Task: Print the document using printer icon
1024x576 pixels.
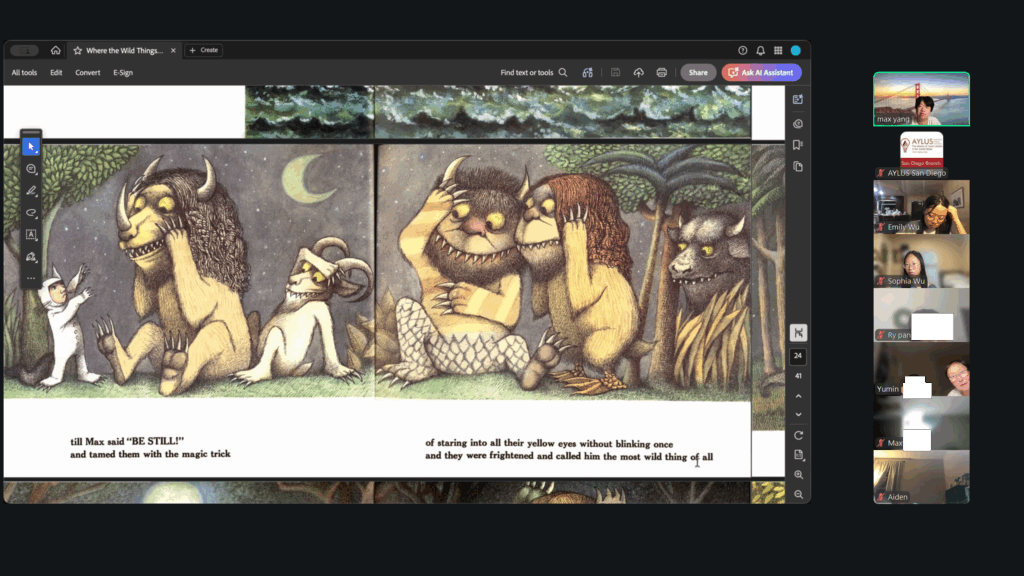Action: tap(661, 73)
